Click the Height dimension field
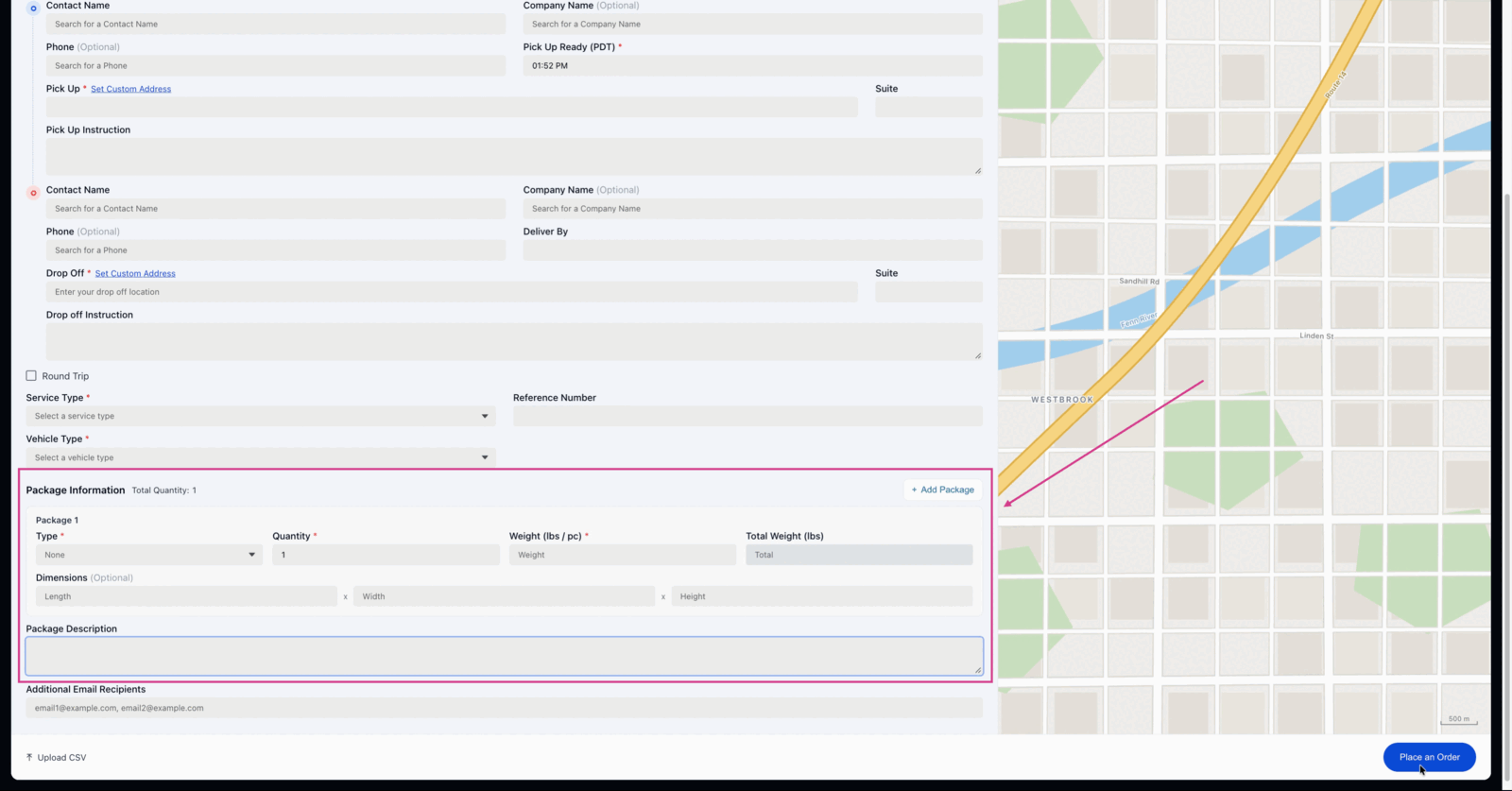1512x791 pixels. tap(822, 596)
